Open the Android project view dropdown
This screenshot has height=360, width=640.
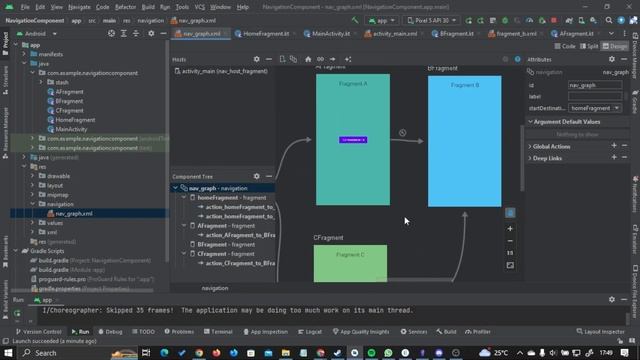point(37,33)
